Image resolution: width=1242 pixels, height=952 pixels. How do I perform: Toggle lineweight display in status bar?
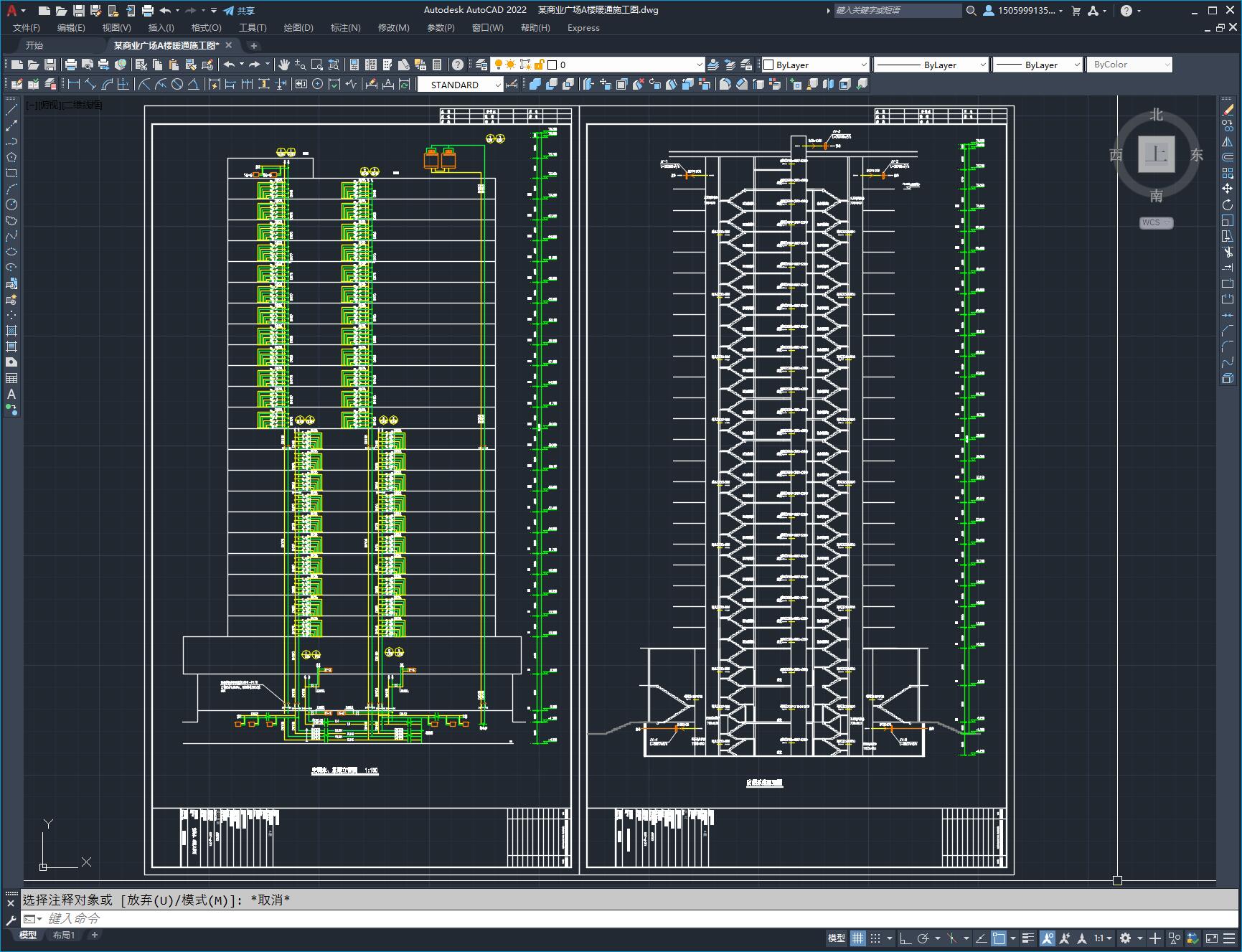[1028, 938]
